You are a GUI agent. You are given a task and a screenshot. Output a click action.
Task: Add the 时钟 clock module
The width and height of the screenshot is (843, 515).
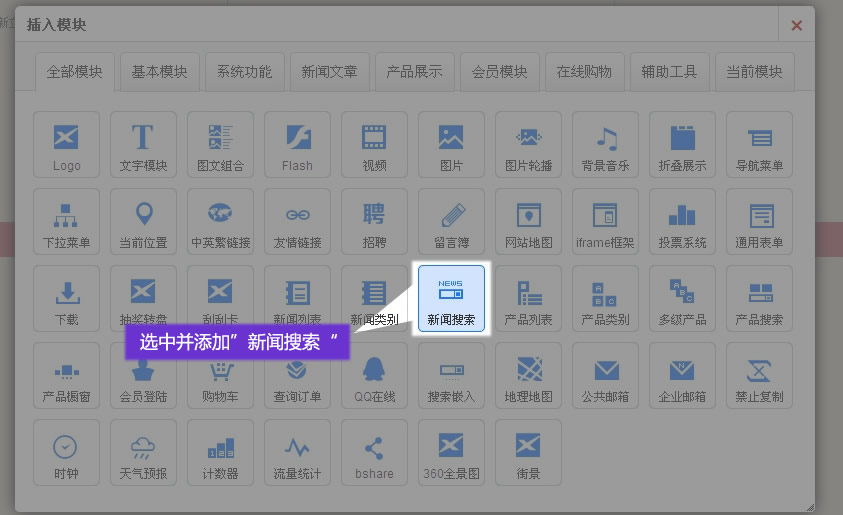[x=67, y=453]
